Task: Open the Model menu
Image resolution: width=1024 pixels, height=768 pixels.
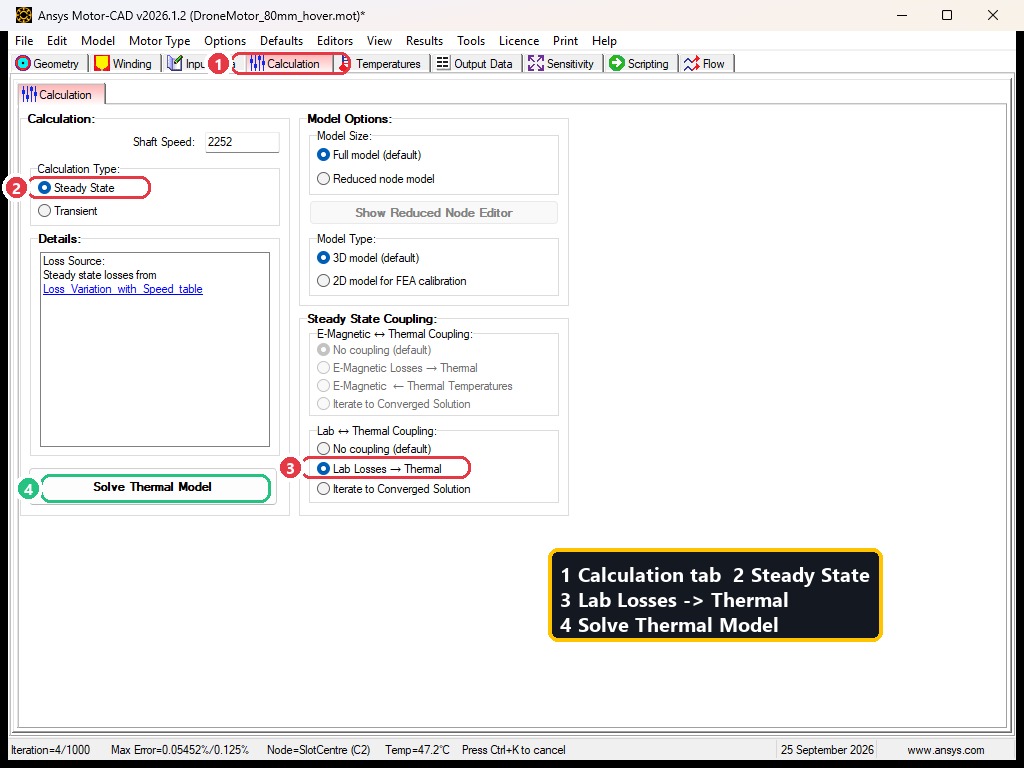Action: pyautogui.click(x=98, y=40)
